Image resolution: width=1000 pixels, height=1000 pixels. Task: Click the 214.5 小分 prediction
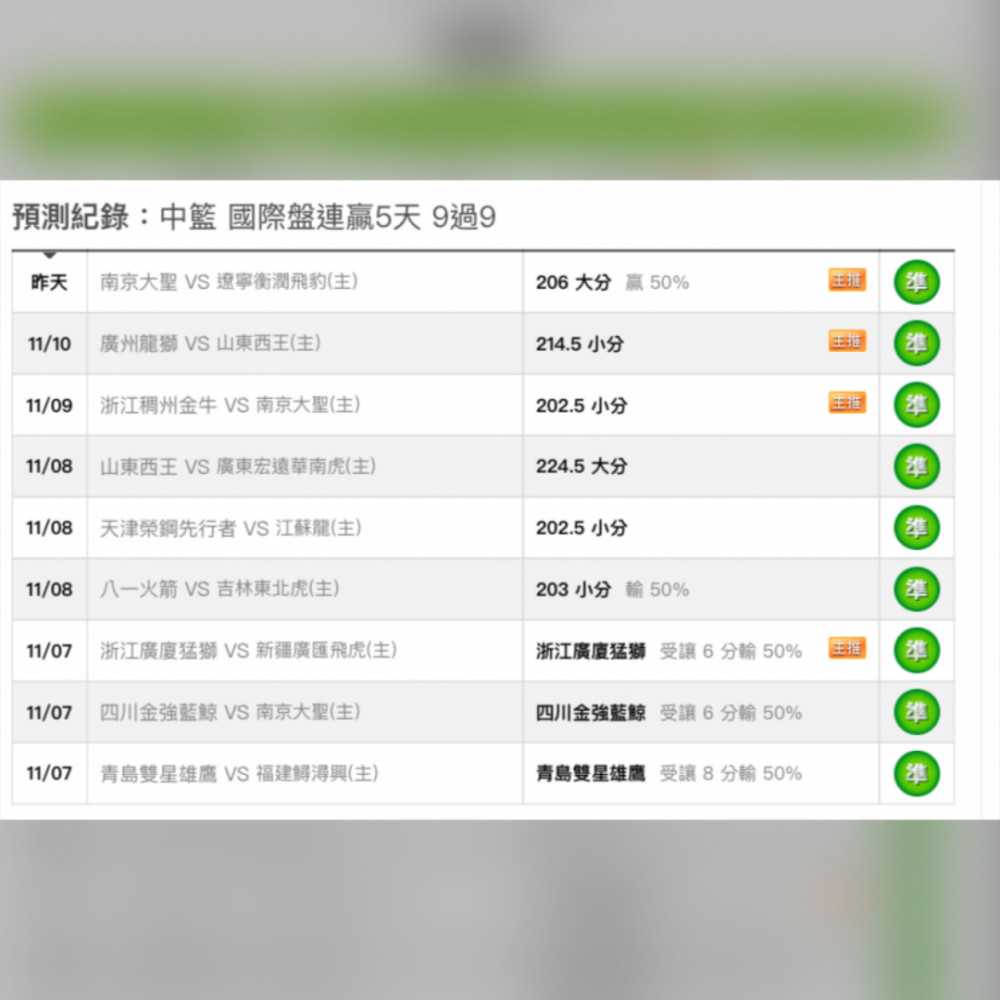[580, 344]
